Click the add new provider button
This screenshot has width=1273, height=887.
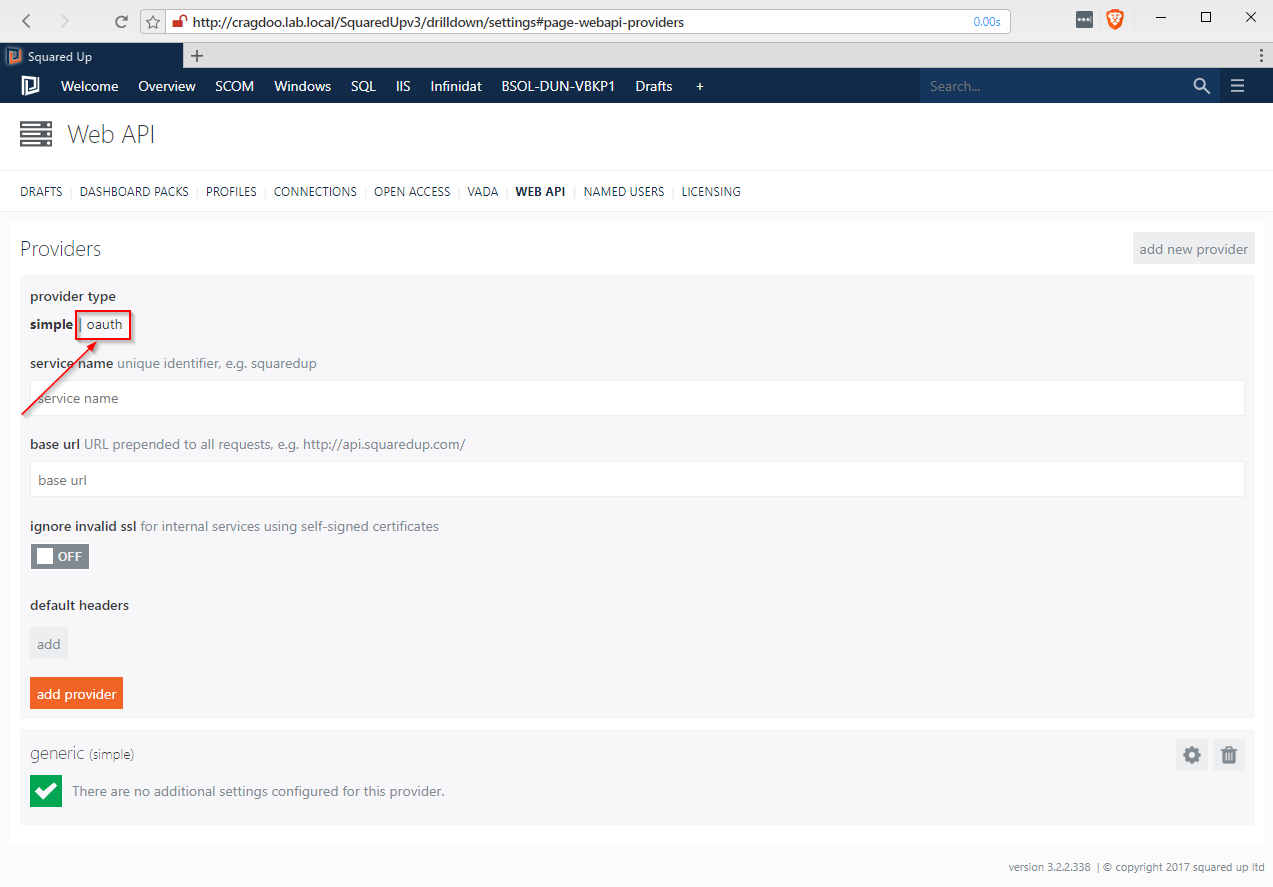pos(1194,249)
